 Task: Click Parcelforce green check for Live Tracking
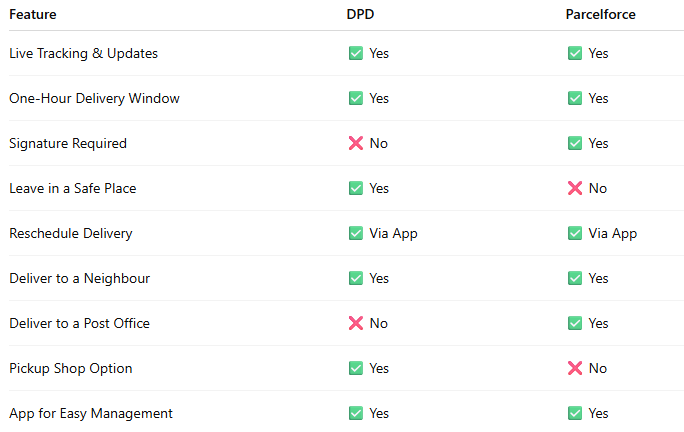coord(574,53)
